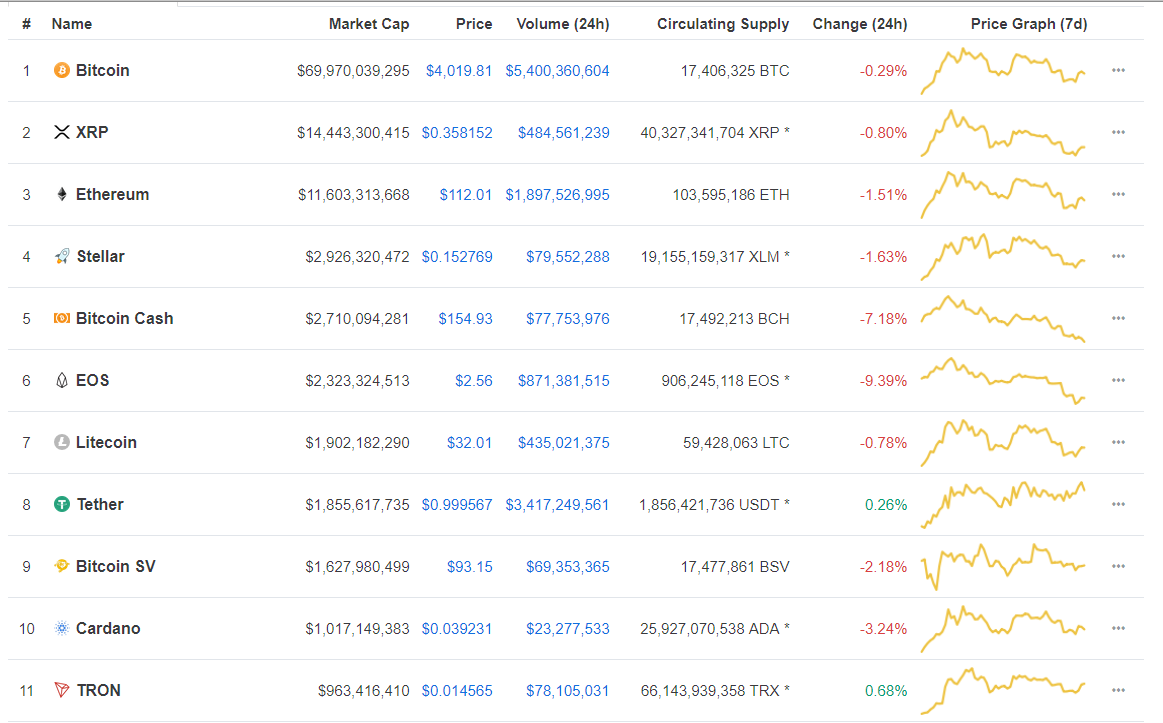
Task: Click the Stellar rocket logo icon
Action: click(62, 257)
